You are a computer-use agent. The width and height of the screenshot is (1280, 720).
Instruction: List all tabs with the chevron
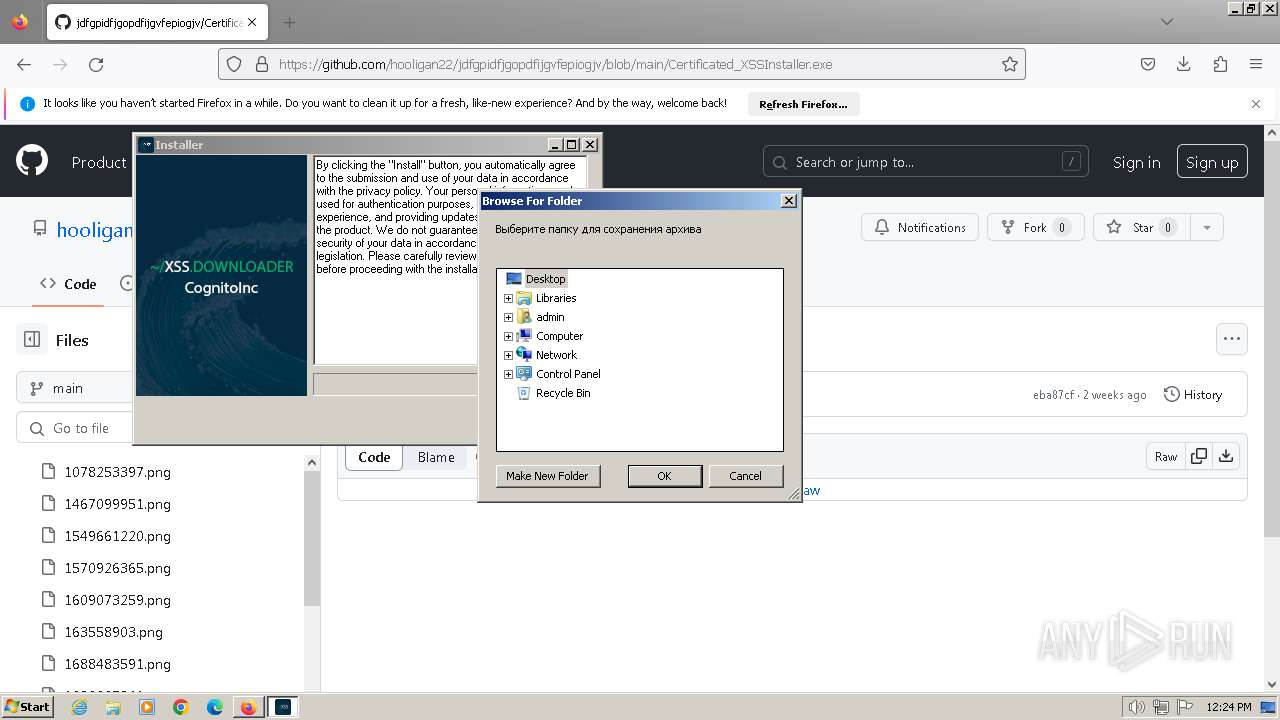[x=1167, y=22]
